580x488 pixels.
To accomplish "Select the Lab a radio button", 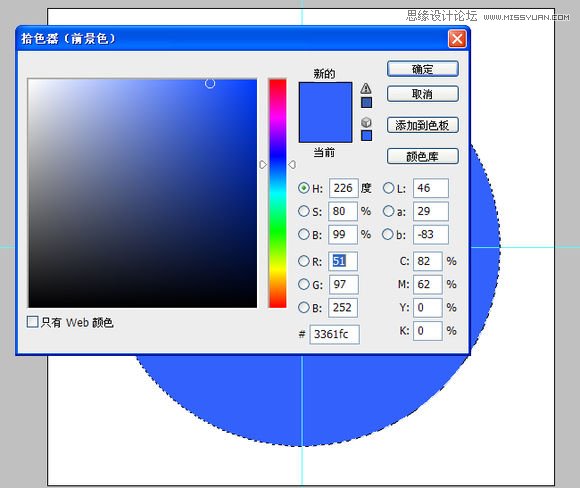I will click(x=388, y=211).
